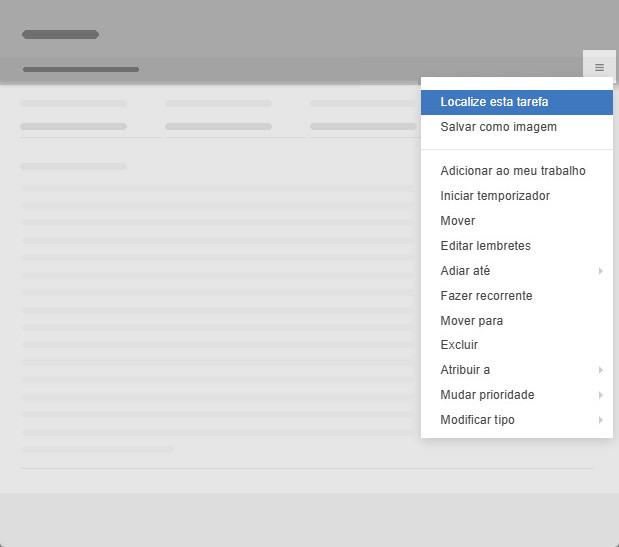Expand the "Mudar prioridade" arrow

[x=600, y=395]
